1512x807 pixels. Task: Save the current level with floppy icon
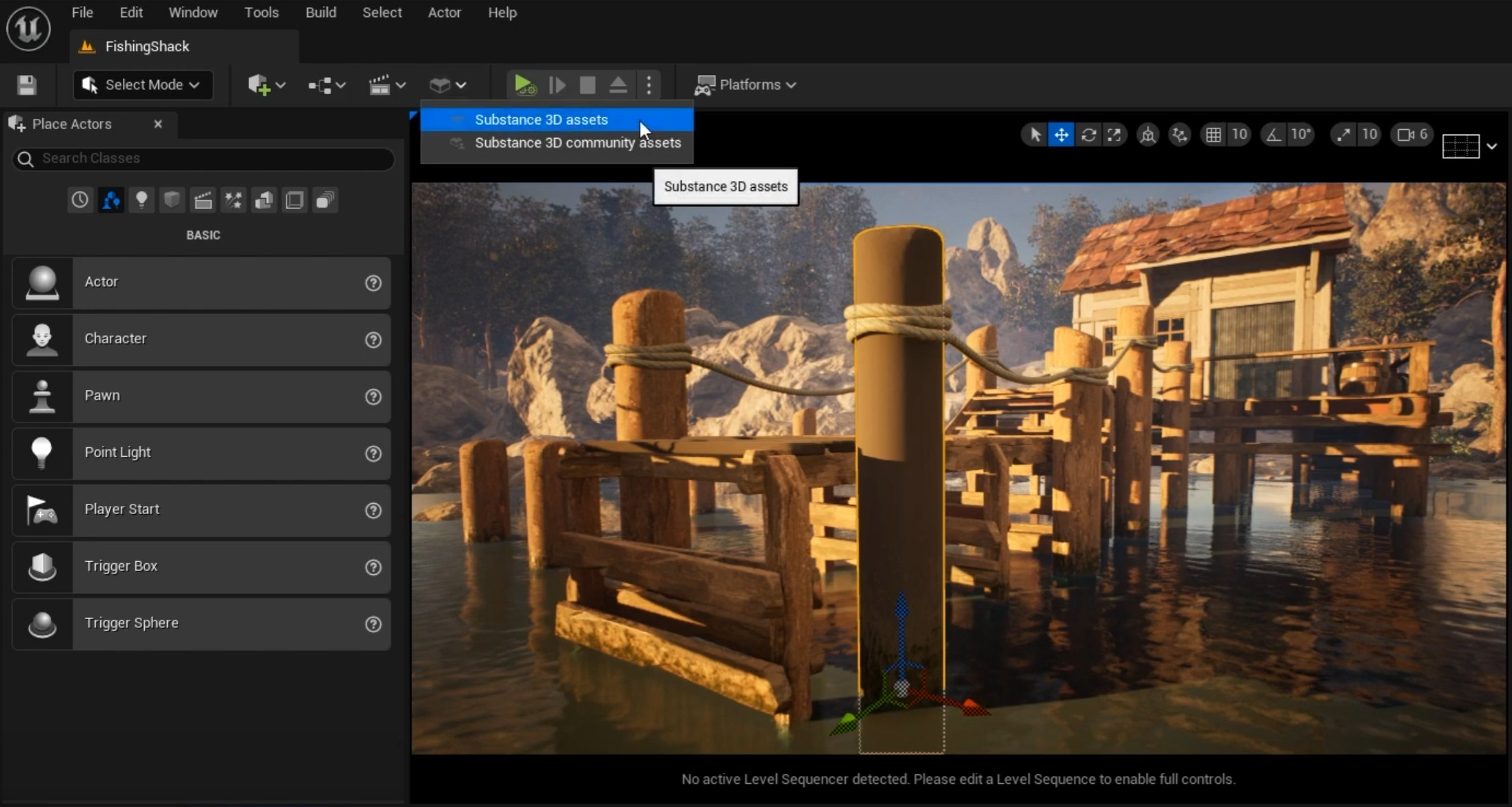[27, 85]
